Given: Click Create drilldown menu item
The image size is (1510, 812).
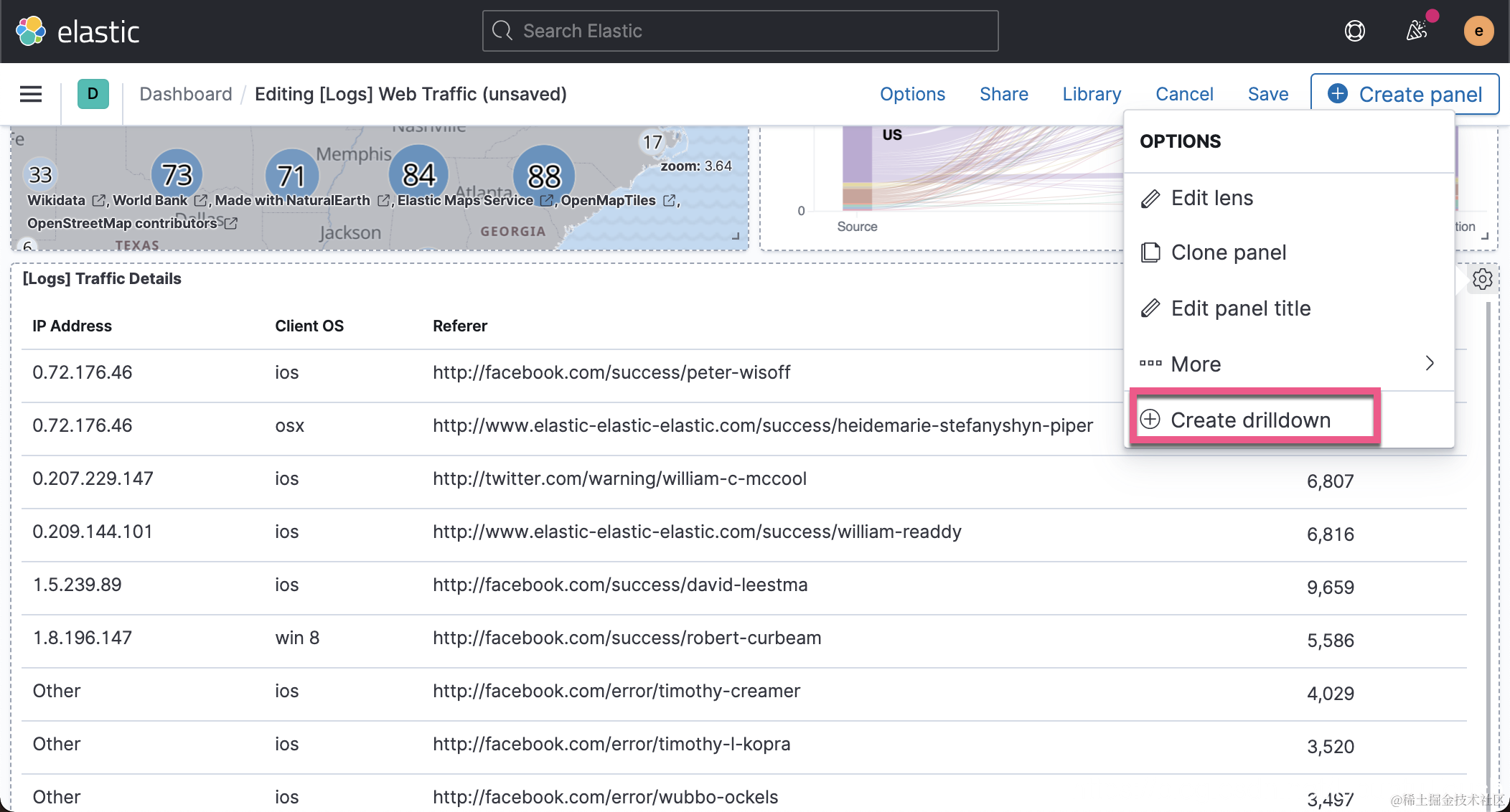Looking at the screenshot, I should tap(1250, 420).
